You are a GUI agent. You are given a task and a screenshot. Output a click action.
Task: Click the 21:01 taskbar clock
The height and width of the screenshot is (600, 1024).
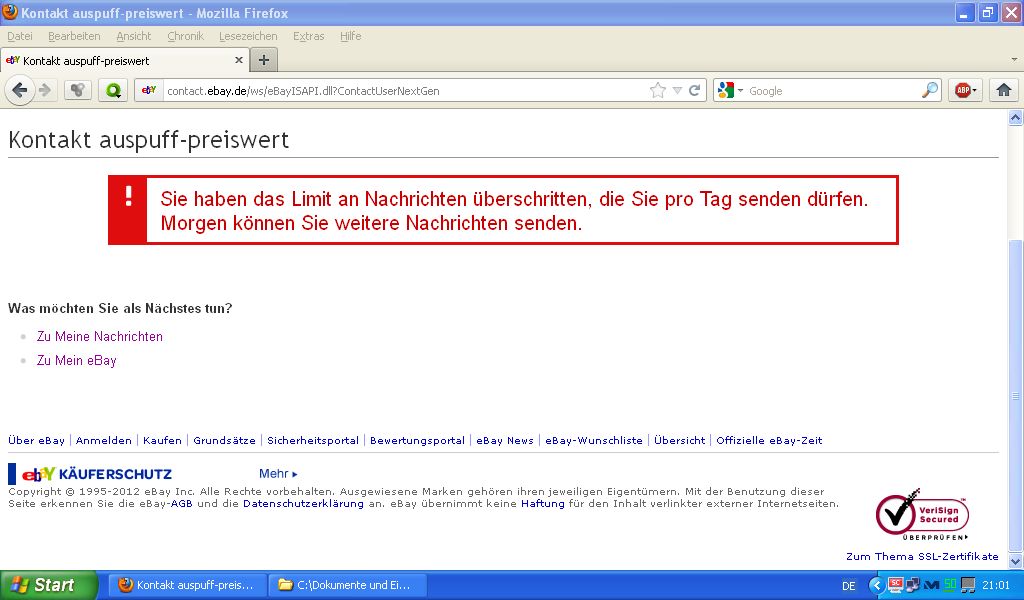click(996, 585)
